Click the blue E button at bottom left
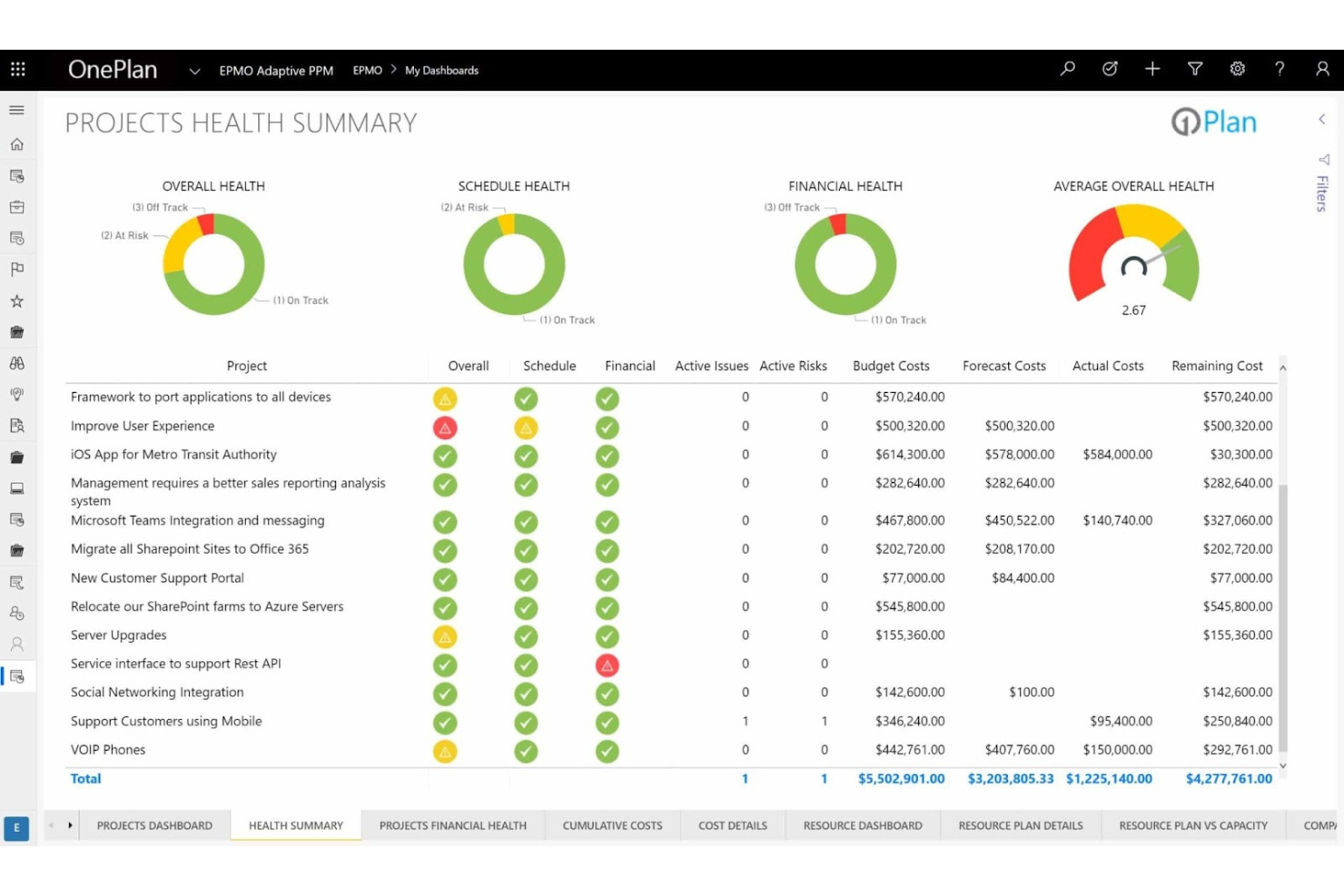Viewport: 1344px width, 896px height. tap(16, 828)
